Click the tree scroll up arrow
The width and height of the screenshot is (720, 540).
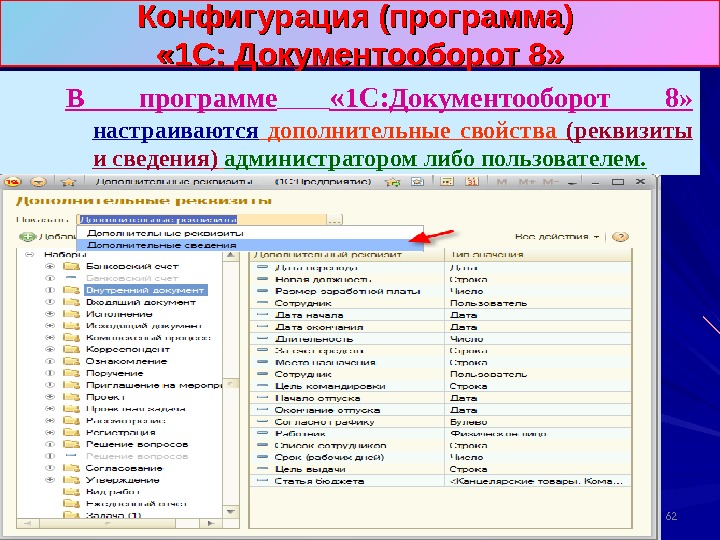click(x=231, y=255)
